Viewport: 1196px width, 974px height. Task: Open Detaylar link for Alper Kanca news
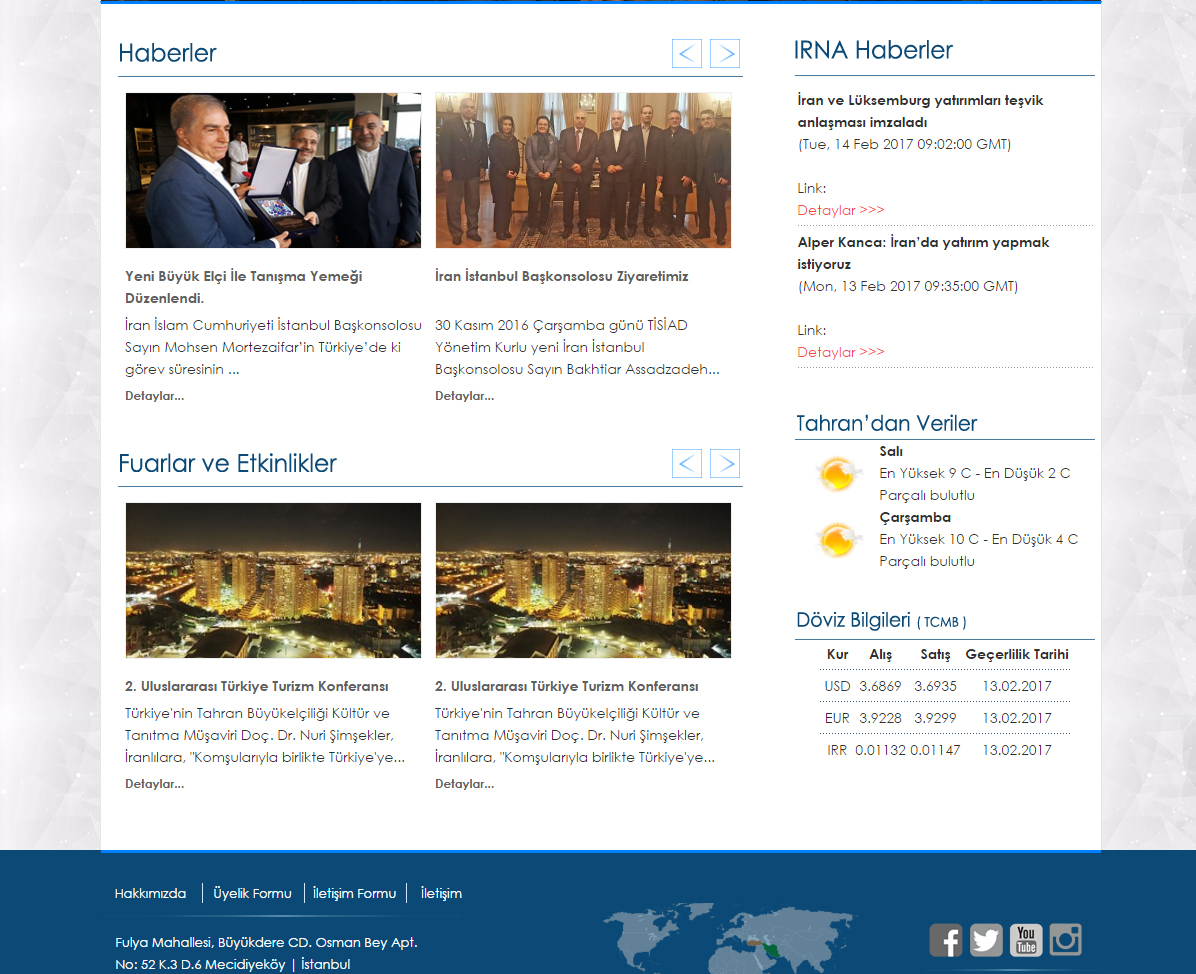pyautogui.click(x=841, y=352)
